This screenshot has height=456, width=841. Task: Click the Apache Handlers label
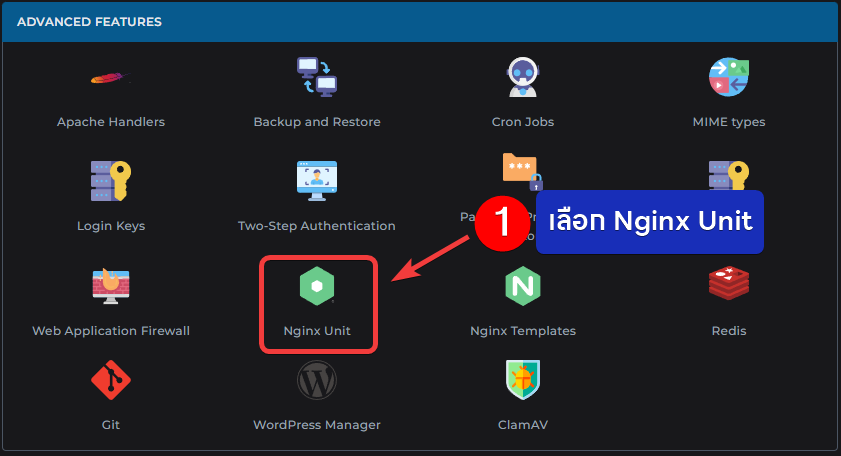click(x=111, y=122)
